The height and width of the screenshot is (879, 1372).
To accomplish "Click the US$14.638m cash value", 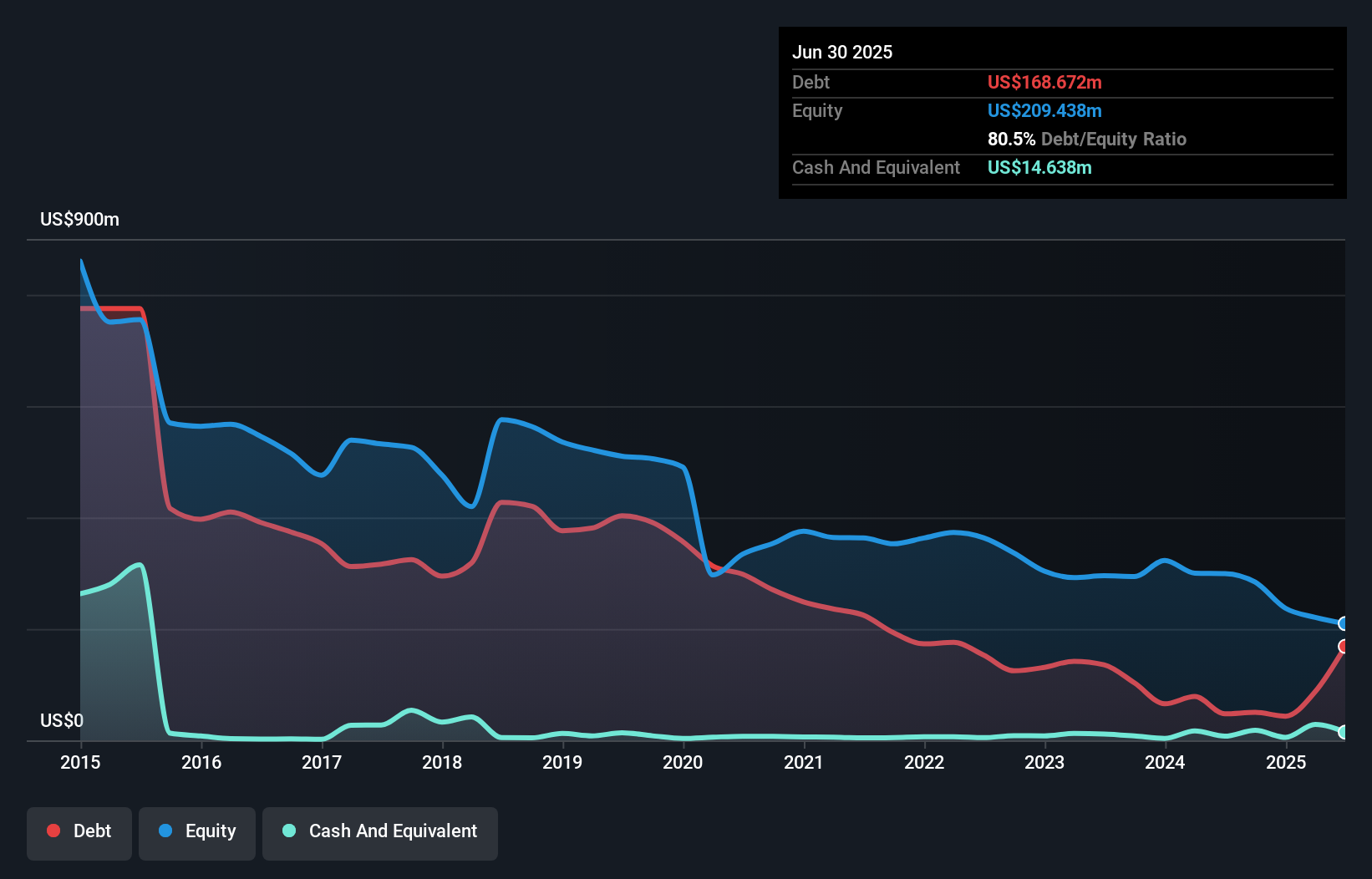I will (x=1039, y=167).
